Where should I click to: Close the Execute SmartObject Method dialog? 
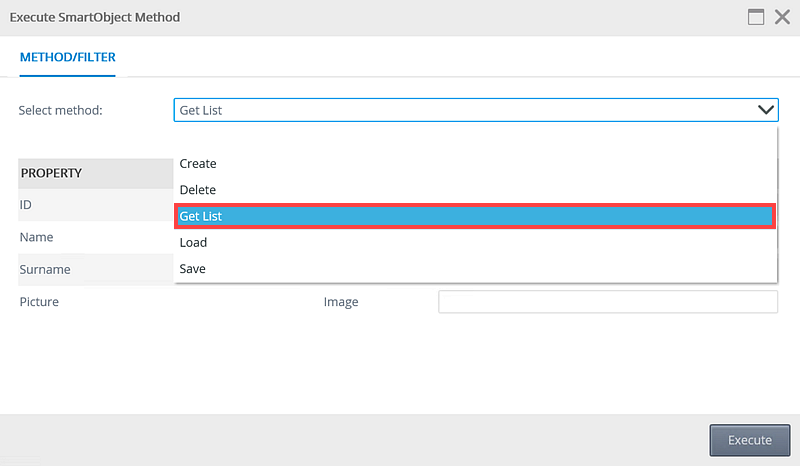[782, 17]
